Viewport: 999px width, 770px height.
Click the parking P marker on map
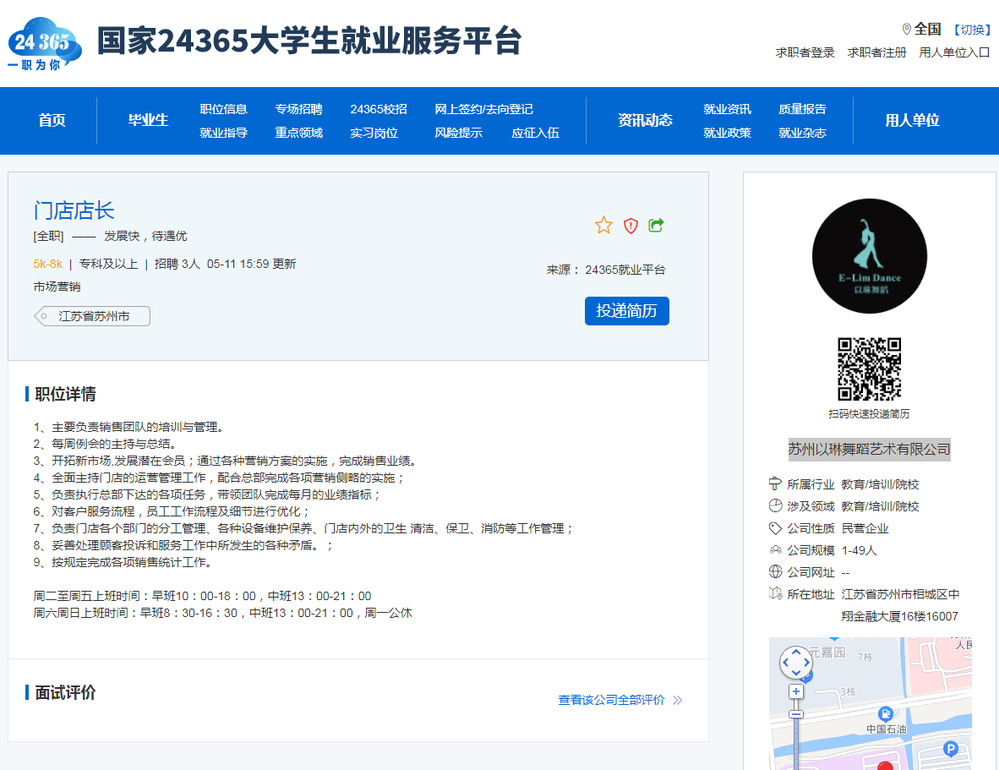951,748
